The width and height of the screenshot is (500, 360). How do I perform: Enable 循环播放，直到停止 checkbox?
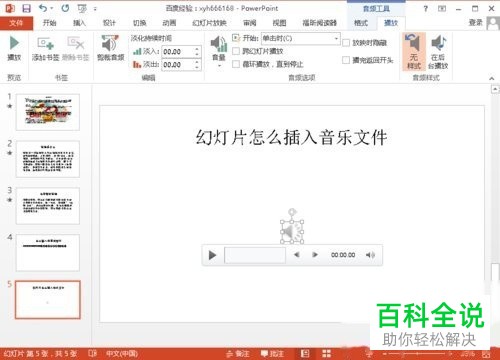[236, 64]
